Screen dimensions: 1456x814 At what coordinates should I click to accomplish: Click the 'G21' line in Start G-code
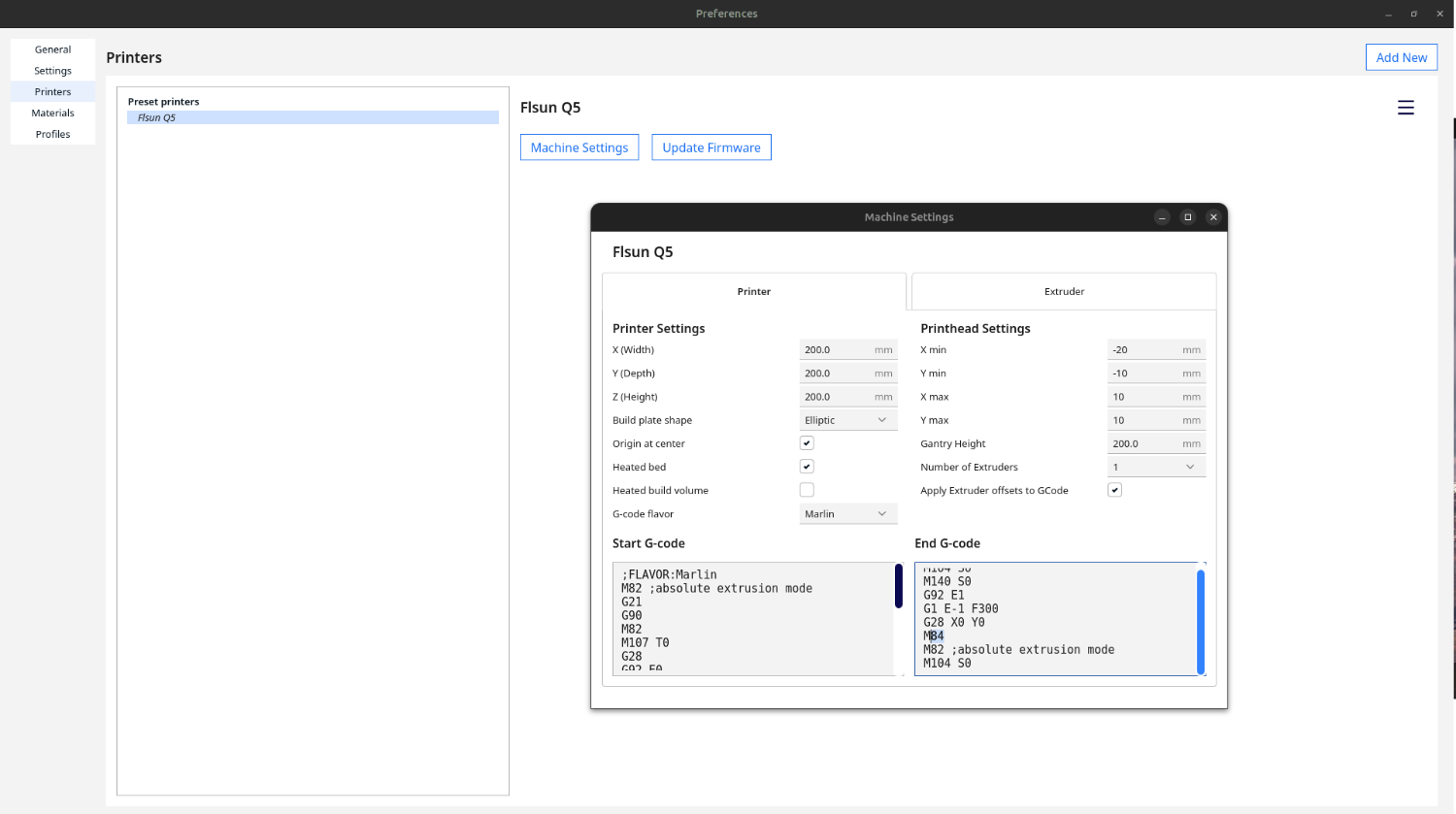pos(632,602)
